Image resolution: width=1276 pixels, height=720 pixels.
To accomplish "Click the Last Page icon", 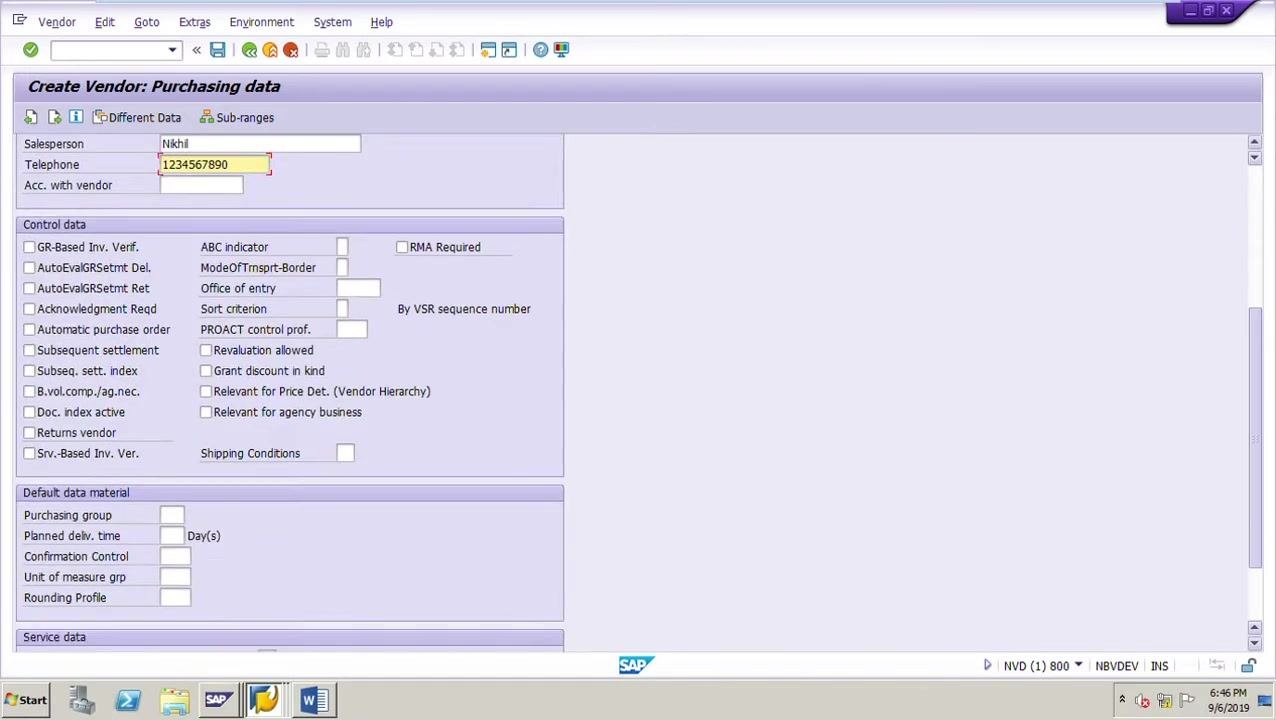I will (457, 50).
